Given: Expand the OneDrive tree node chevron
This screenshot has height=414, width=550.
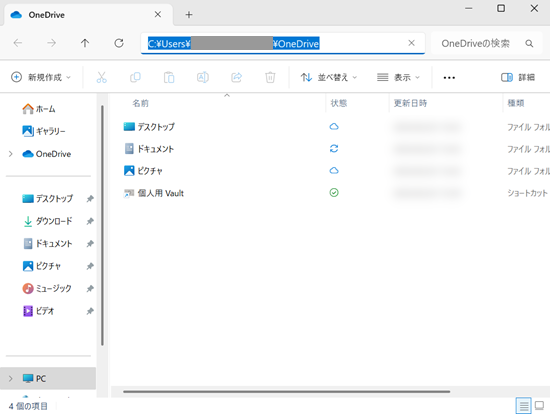Looking at the screenshot, I should (x=11, y=154).
